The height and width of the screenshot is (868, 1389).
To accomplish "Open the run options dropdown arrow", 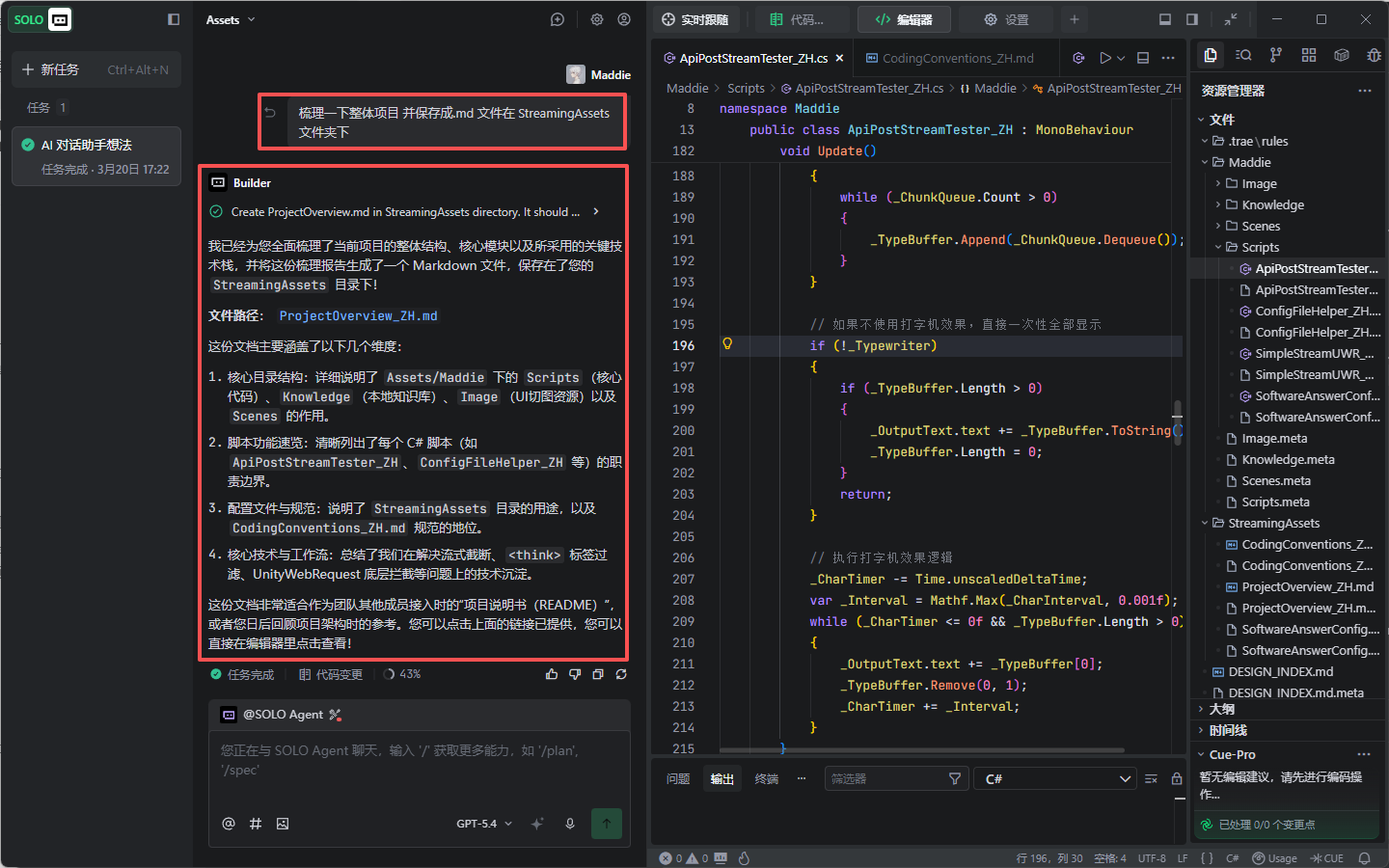I will (1121, 58).
